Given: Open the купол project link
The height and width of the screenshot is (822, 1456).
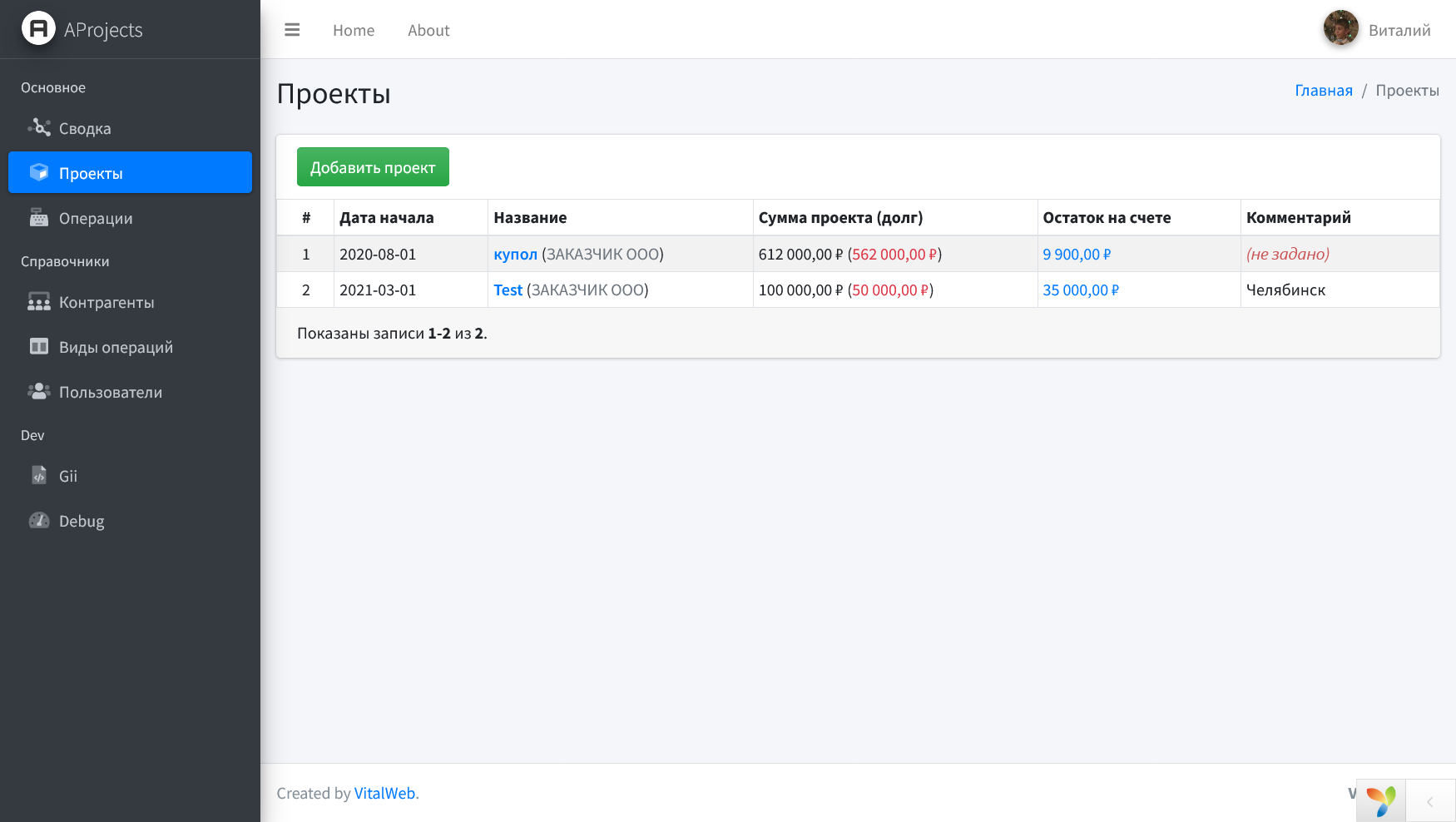Looking at the screenshot, I should pos(515,254).
